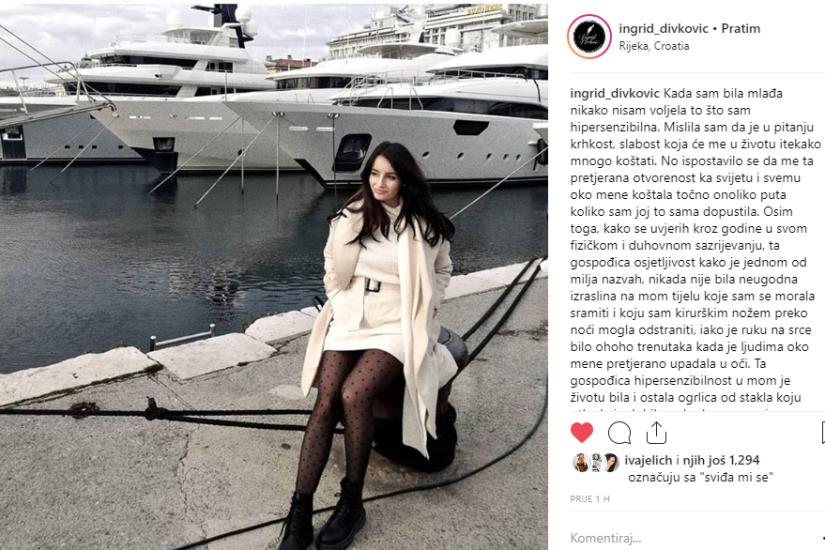
Task: Click the PRIJE 1 H timestamp
Action: (x=590, y=498)
